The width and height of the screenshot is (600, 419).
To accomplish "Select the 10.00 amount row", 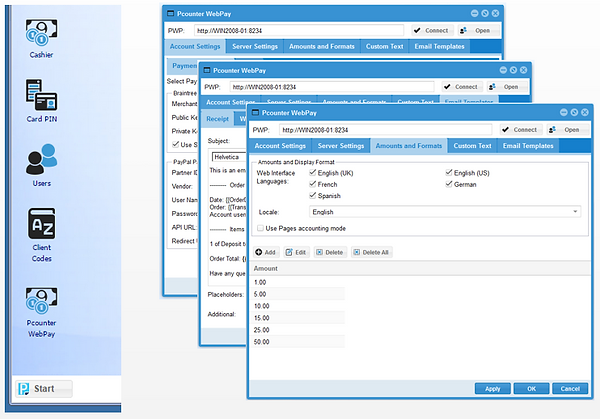I will pos(298,306).
